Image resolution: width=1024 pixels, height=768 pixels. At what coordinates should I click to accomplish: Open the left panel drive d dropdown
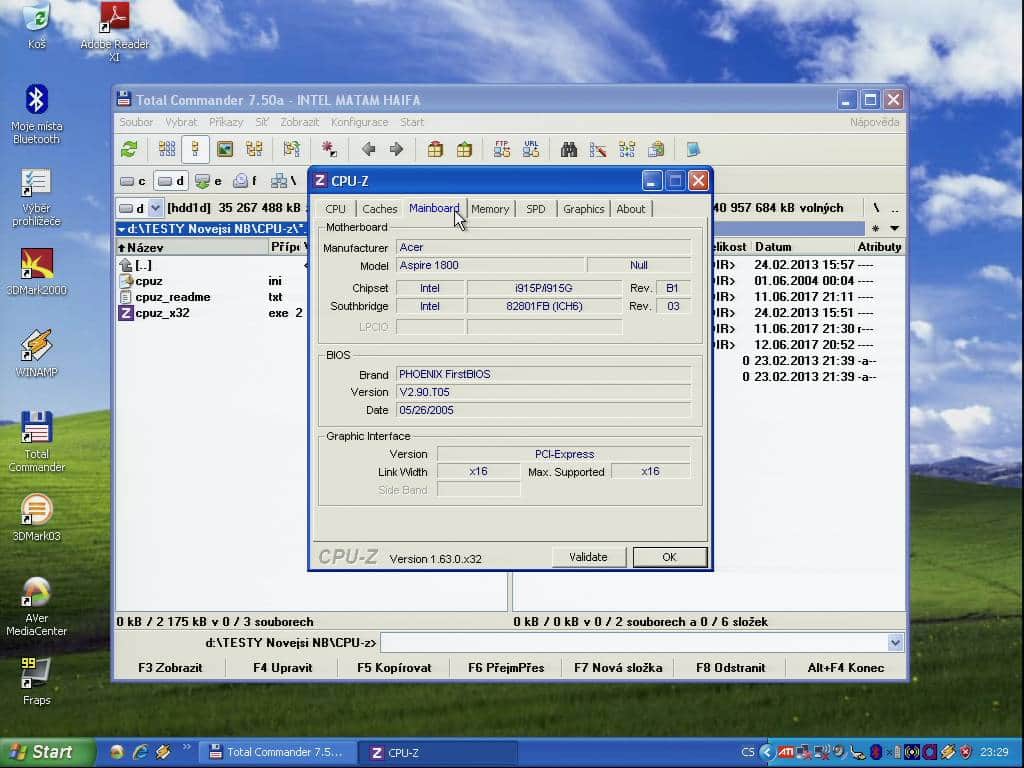click(x=155, y=208)
